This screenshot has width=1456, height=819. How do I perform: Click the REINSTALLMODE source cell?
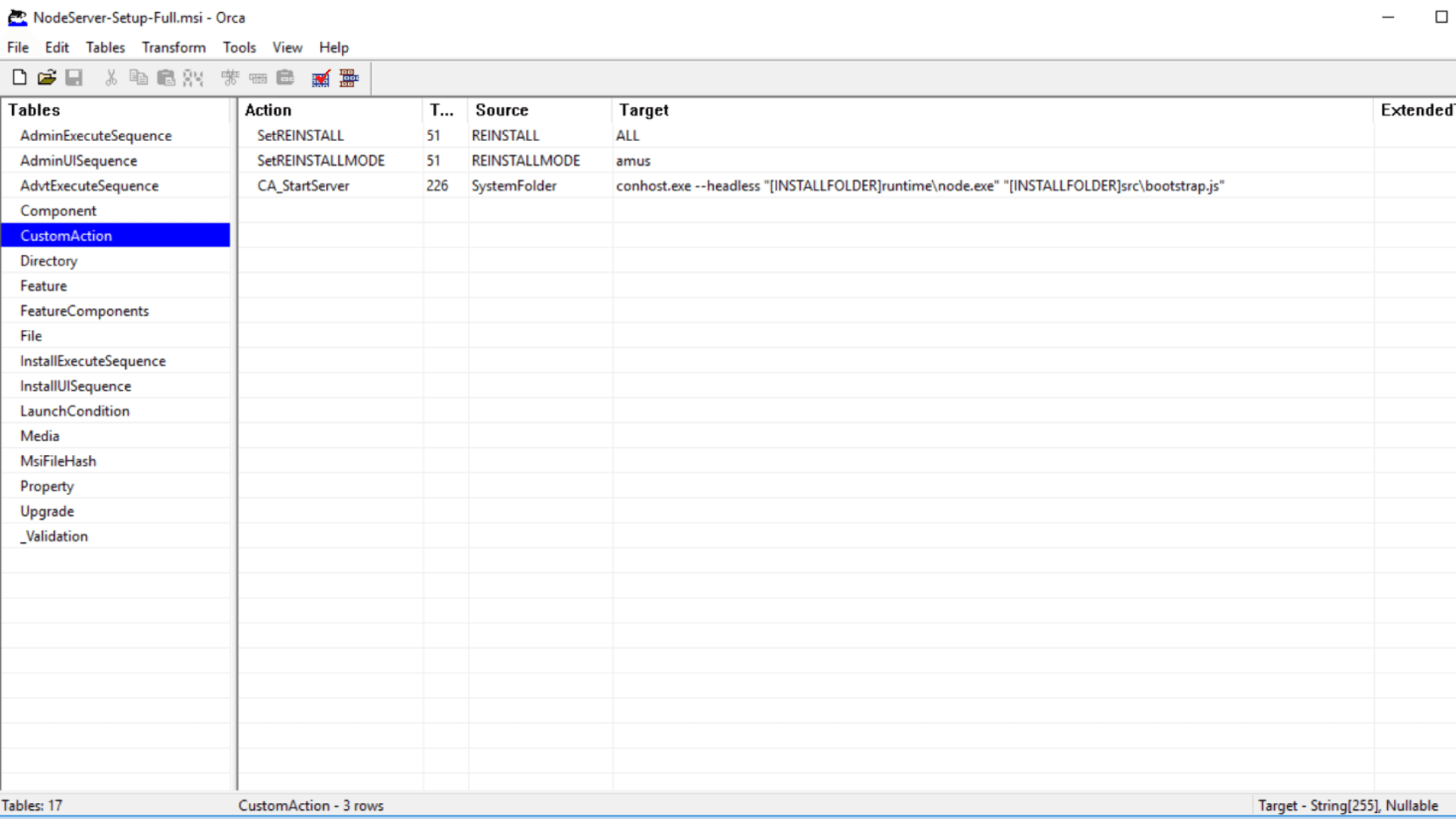[526, 161]
